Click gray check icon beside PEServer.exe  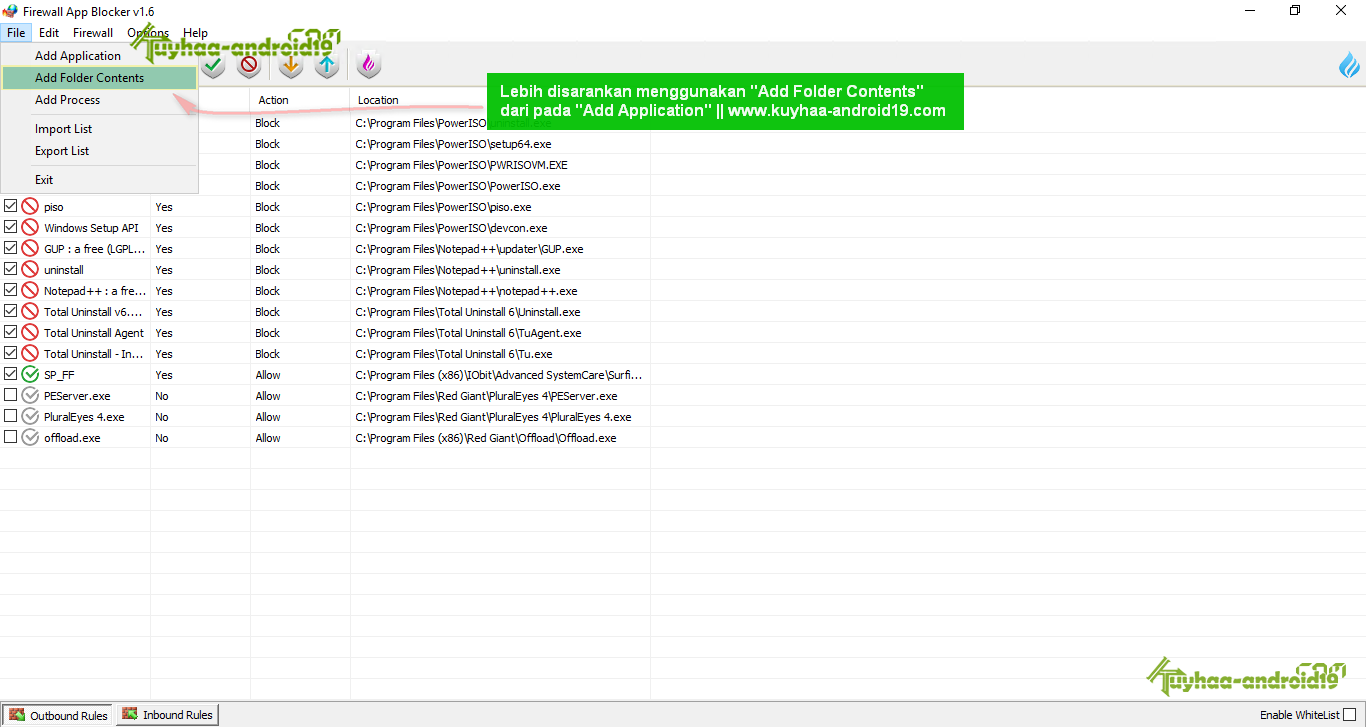click(x=30, y=396)
